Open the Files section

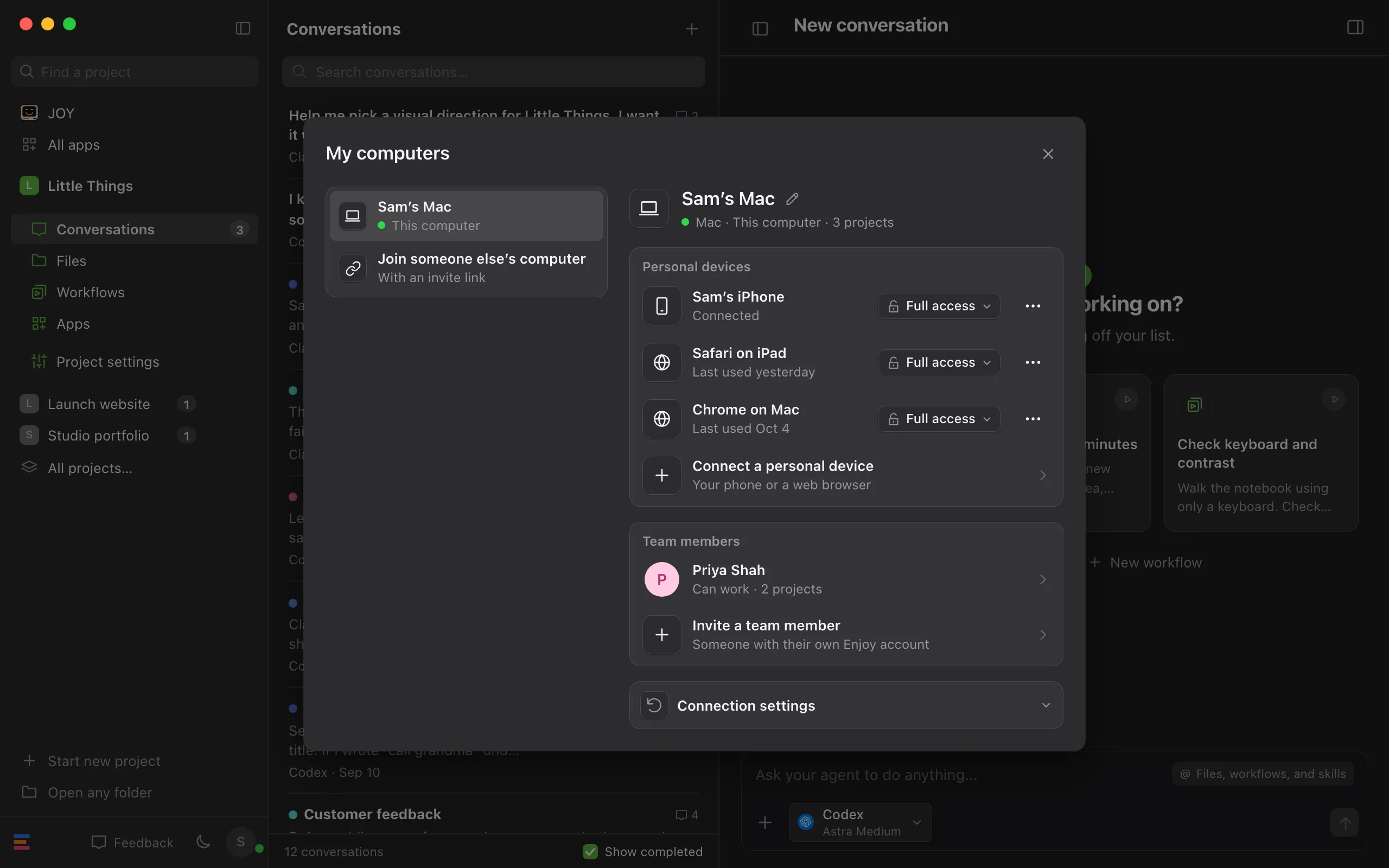(x=135, y=260)
